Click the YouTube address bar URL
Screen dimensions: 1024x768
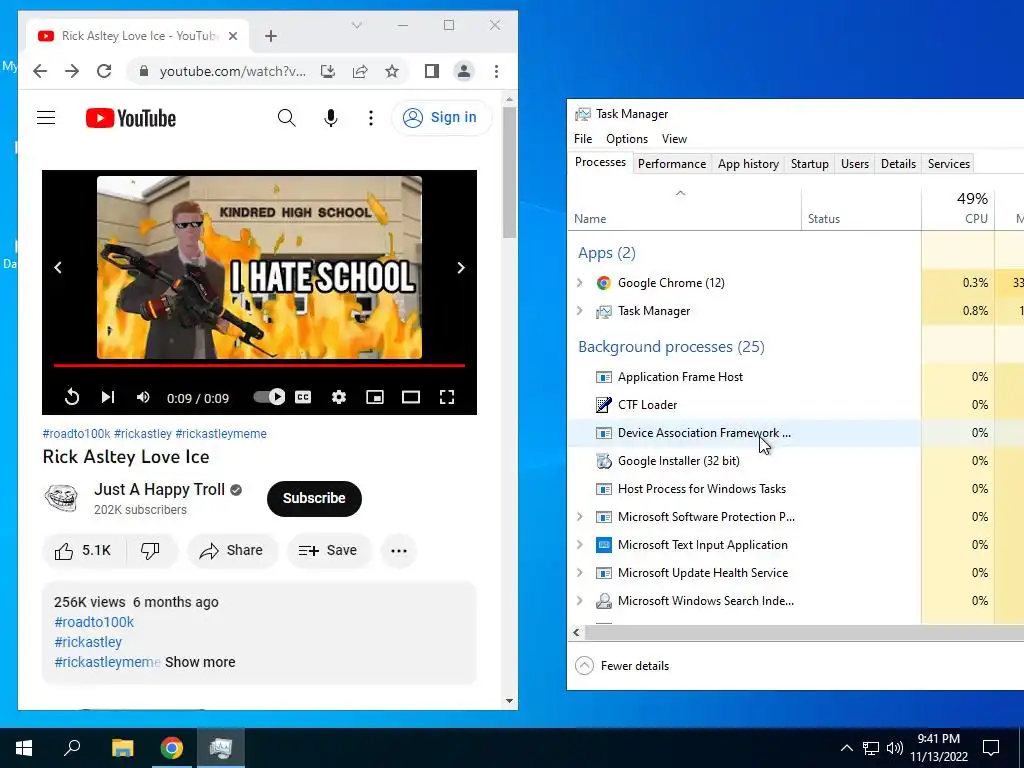tap(232, 71)
